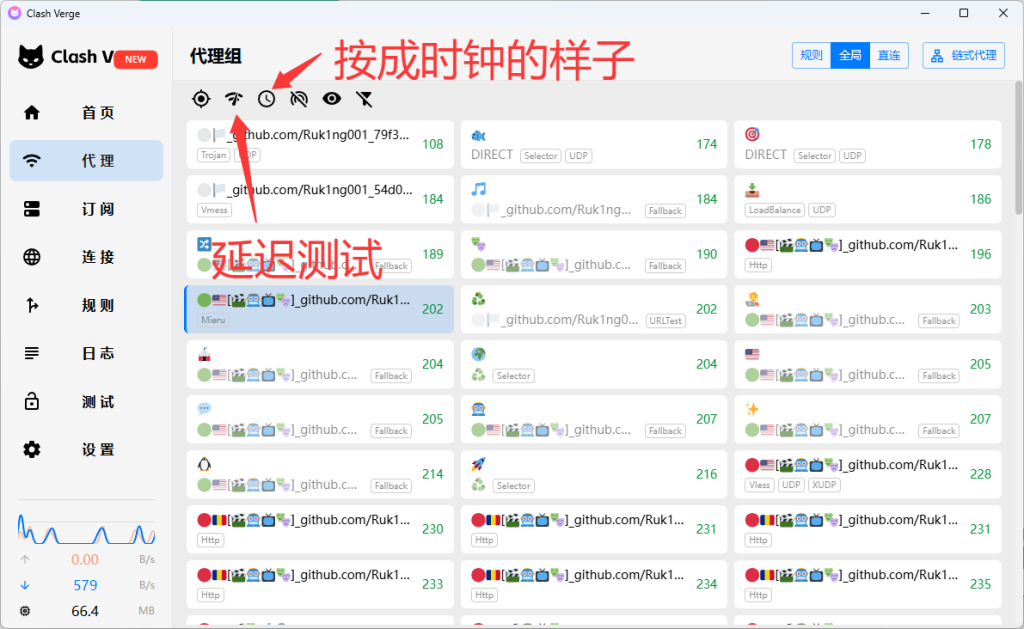Click the penguin icon on card 214
Image resolution: width=1024 pixels, height=629 pixels.
204,464
